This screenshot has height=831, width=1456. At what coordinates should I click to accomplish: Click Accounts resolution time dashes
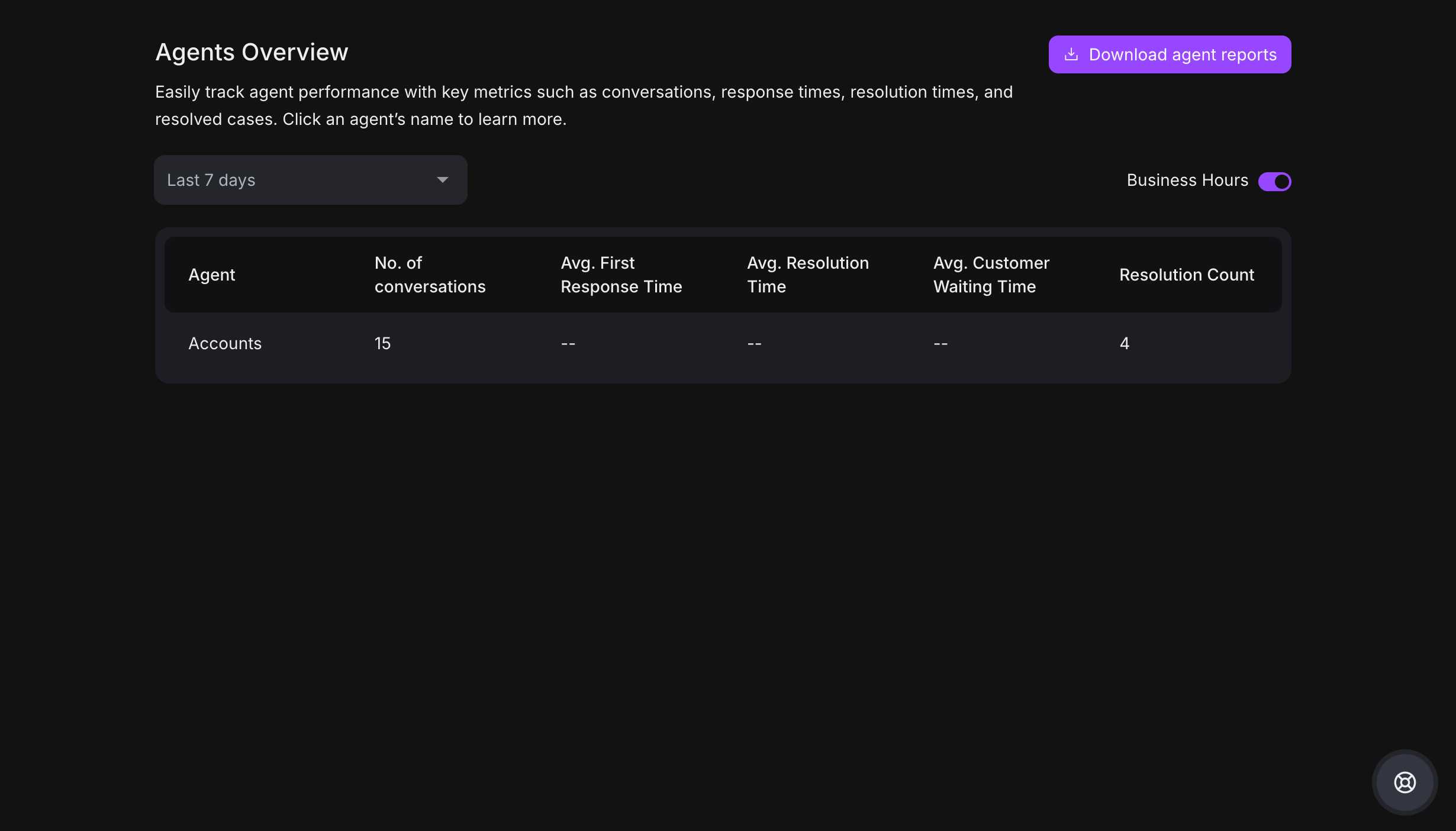point(754,343)
